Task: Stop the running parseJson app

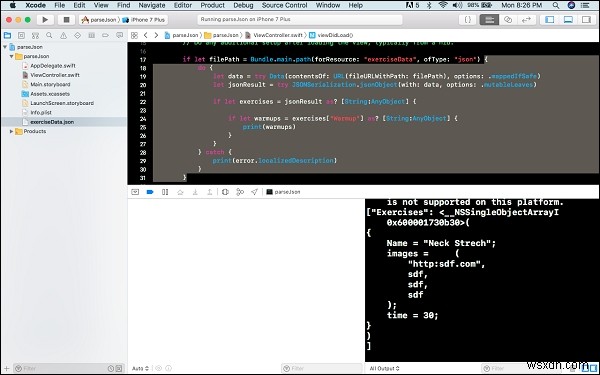Action: (66, 20)
